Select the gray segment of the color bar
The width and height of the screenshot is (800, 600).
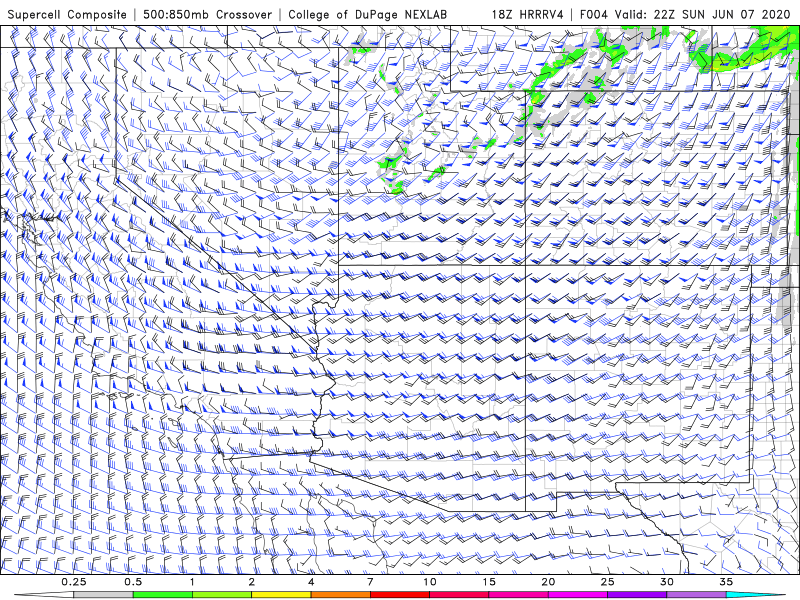tap(104, 595)
